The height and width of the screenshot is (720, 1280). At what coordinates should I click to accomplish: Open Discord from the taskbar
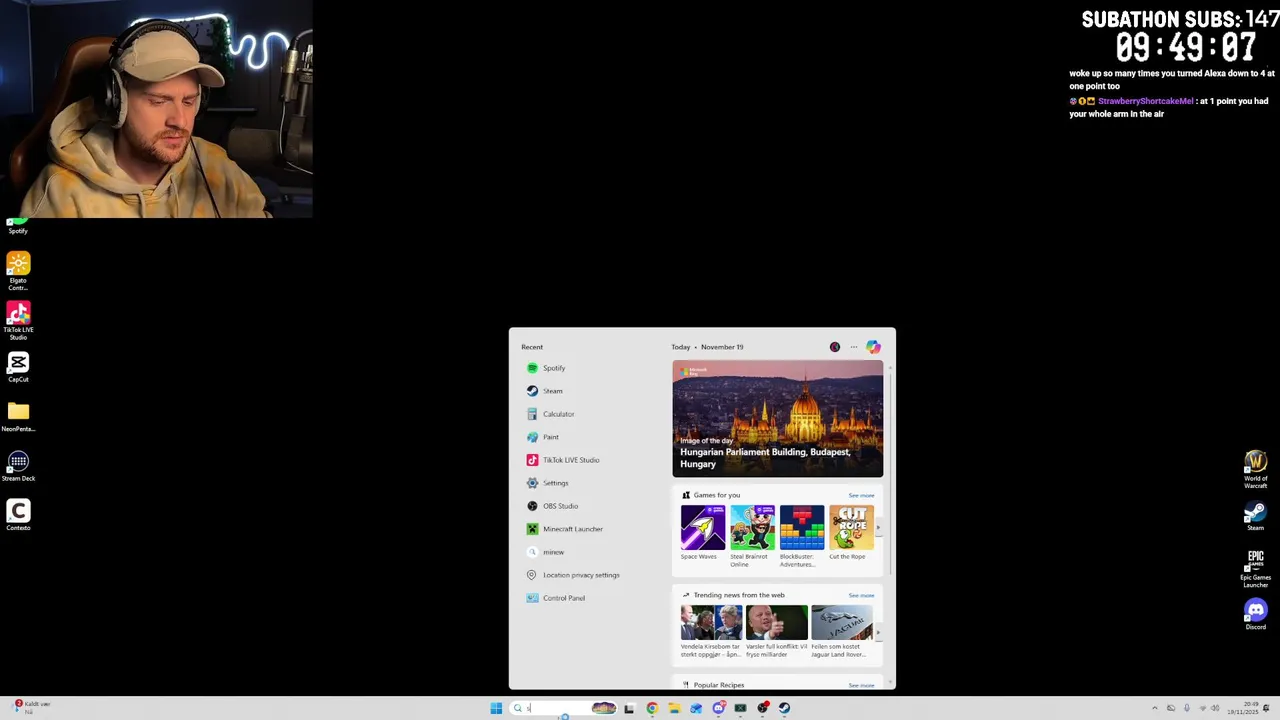pos(719,708)
